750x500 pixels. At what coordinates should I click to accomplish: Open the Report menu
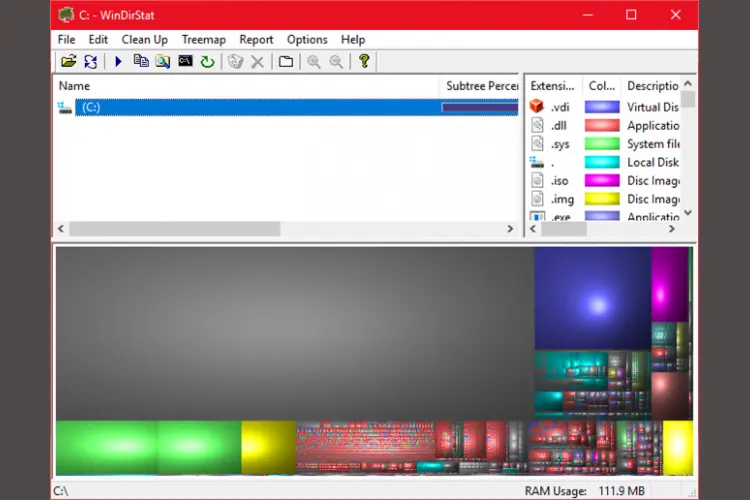click(256, 40)
